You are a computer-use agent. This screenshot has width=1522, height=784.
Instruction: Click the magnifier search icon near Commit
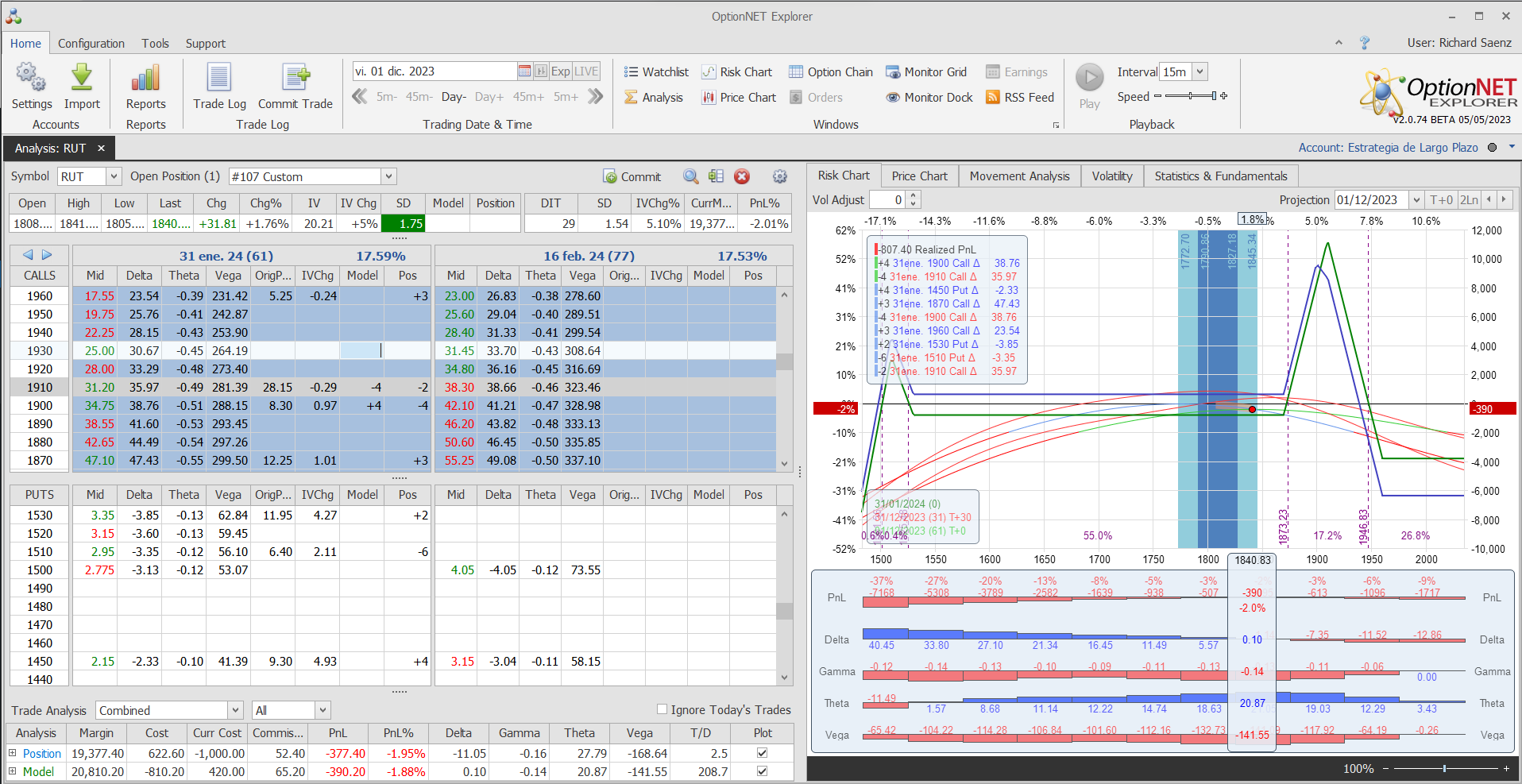tap(691, 176)
